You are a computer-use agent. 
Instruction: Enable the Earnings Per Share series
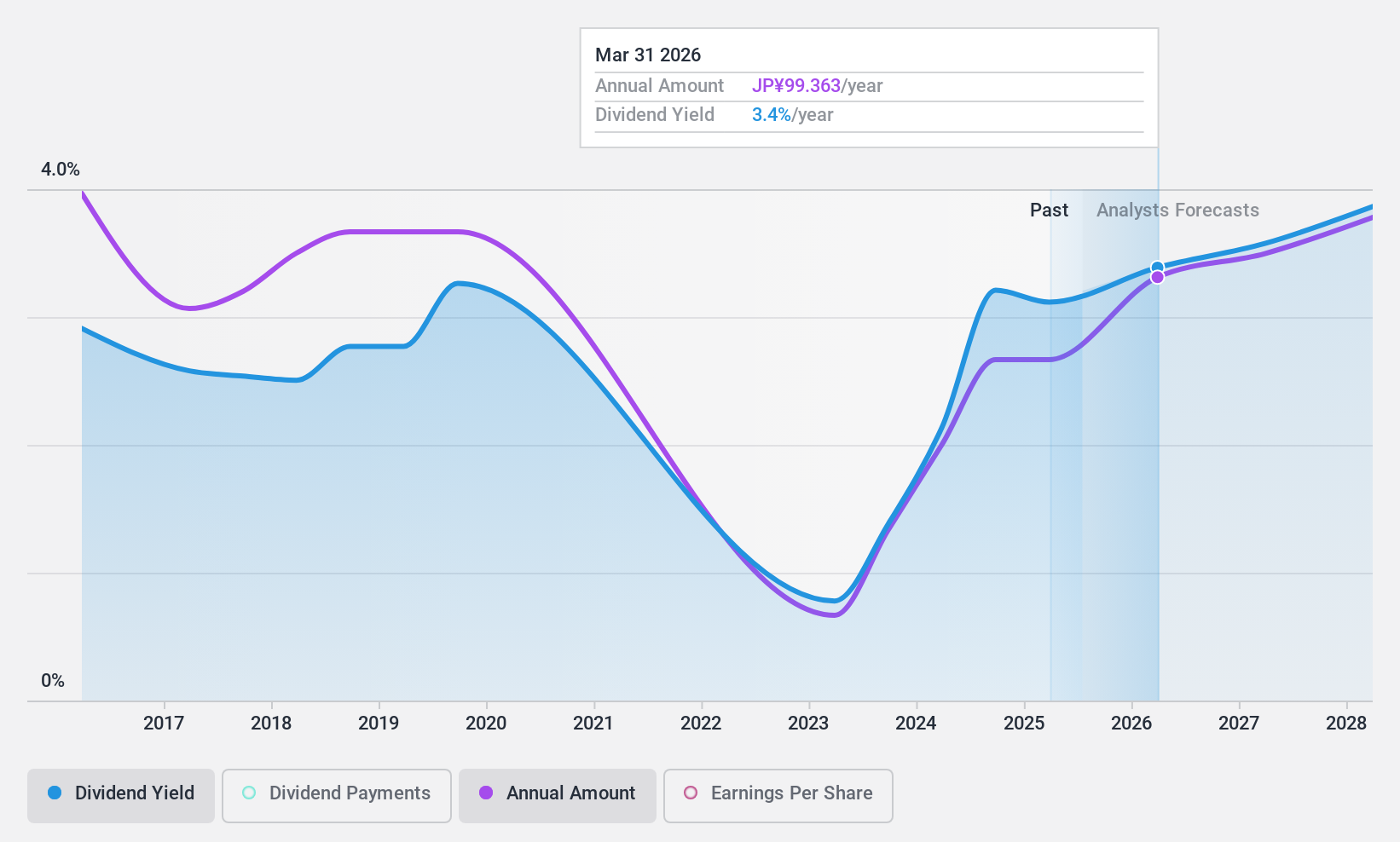tap(778, 796)
